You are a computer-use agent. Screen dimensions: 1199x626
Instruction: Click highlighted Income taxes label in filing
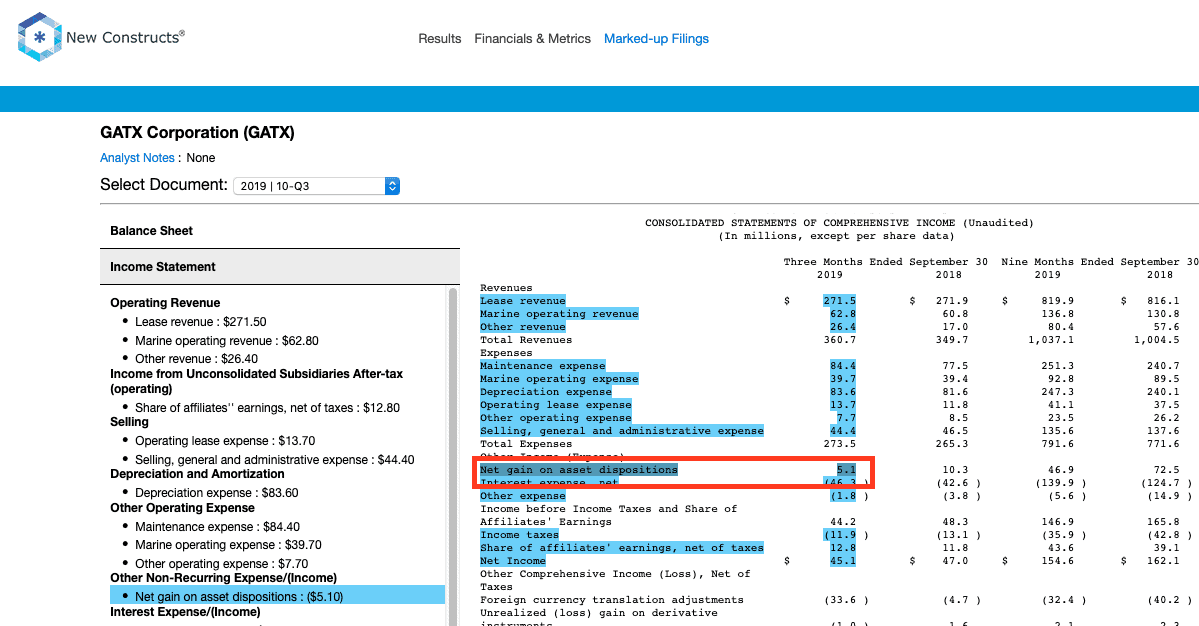point(519,535)
